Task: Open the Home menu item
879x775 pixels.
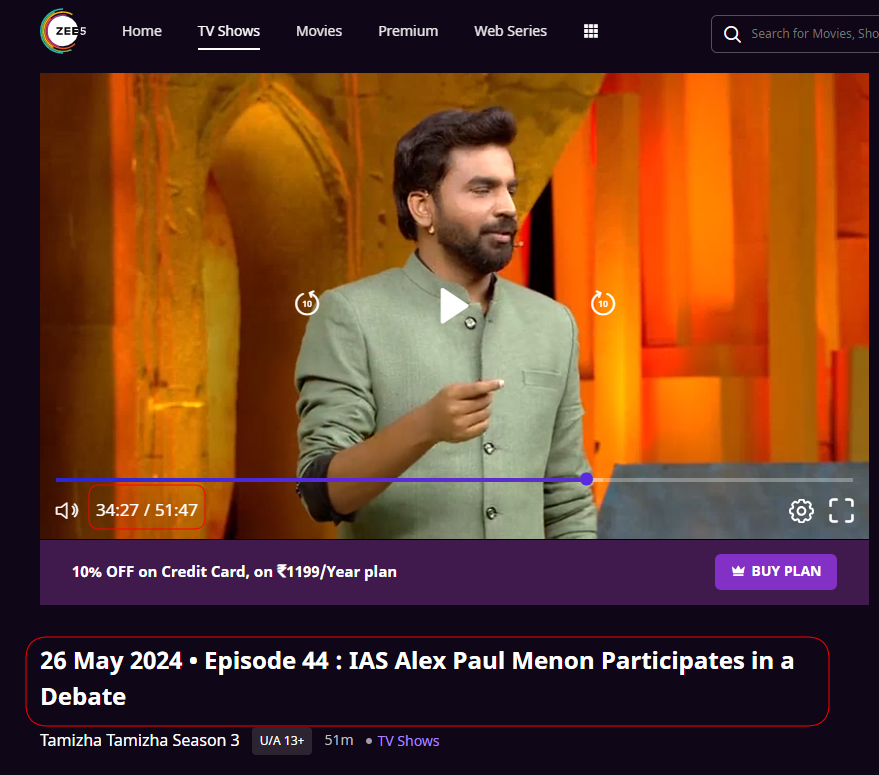Action: click(142, 31)
